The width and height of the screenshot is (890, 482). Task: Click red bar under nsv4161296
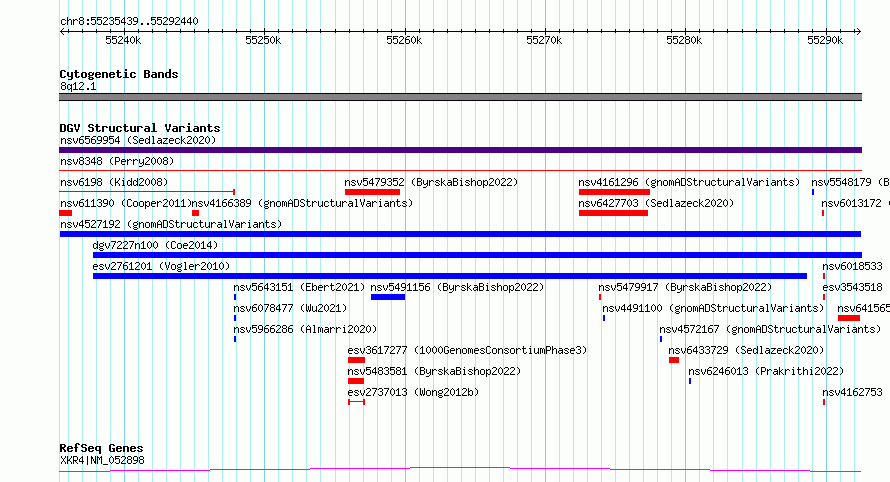[x=614, y=192]
